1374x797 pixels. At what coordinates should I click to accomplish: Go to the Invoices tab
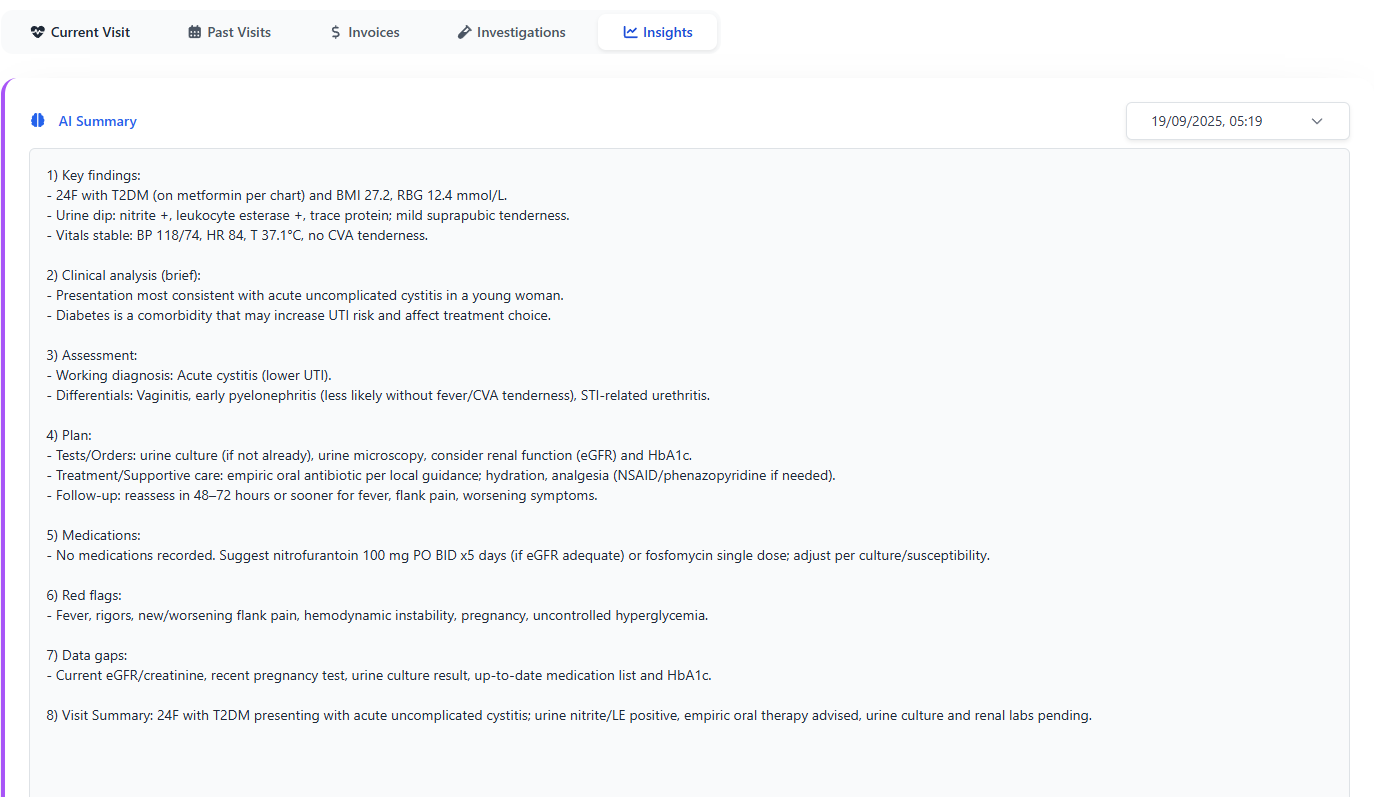click(x=373, y=32)
